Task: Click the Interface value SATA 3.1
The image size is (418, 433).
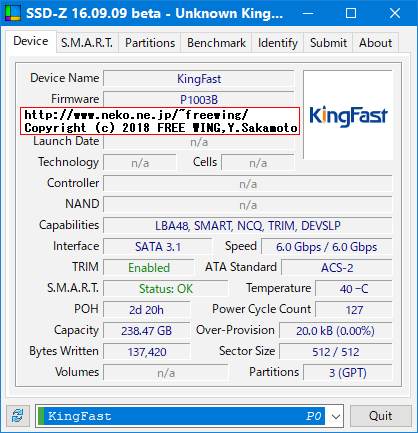Action: pyautogui.click(x=158, y=247)
